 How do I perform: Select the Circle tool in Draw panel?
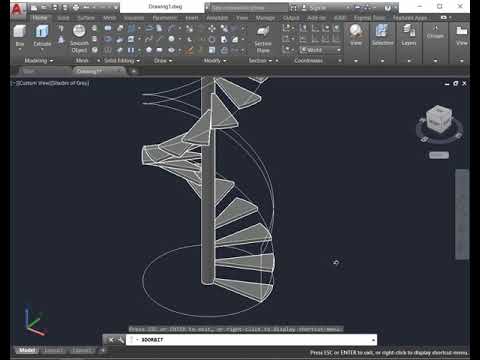tap(171, 39)
